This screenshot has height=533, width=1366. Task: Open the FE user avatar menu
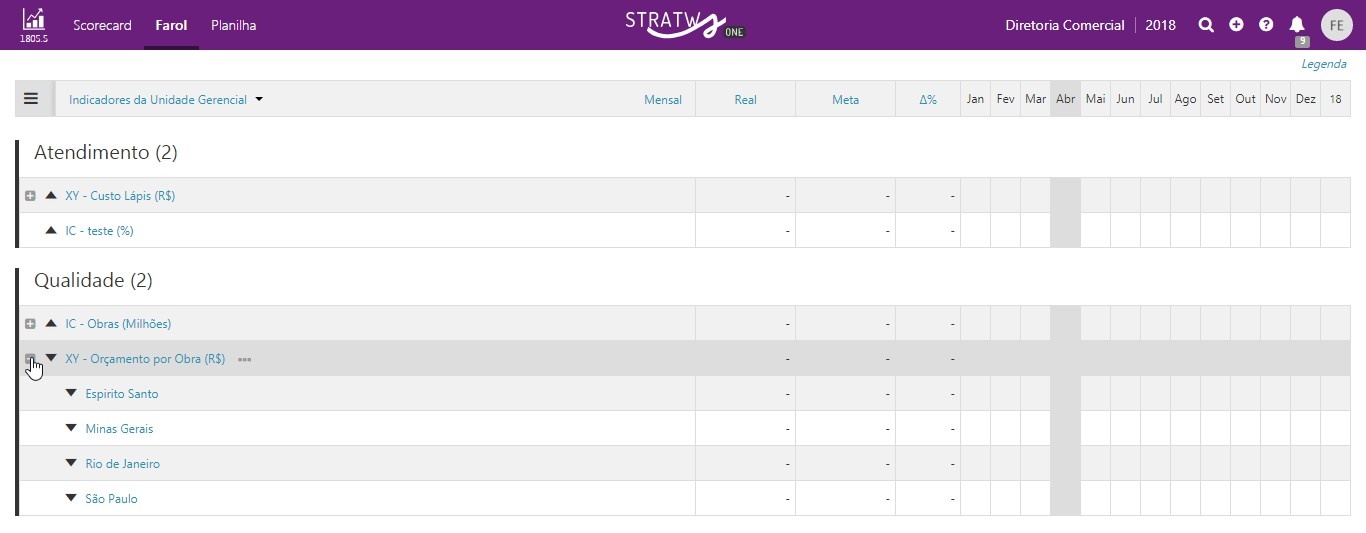coord(1337,25)
